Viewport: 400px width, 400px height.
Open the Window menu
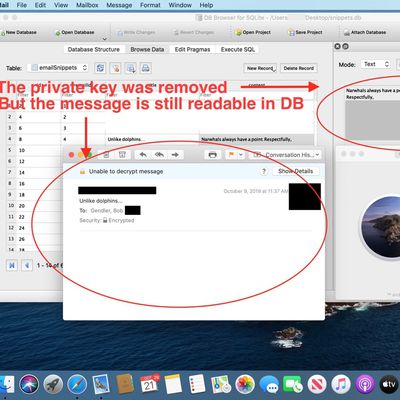click(x=180, y=5)
